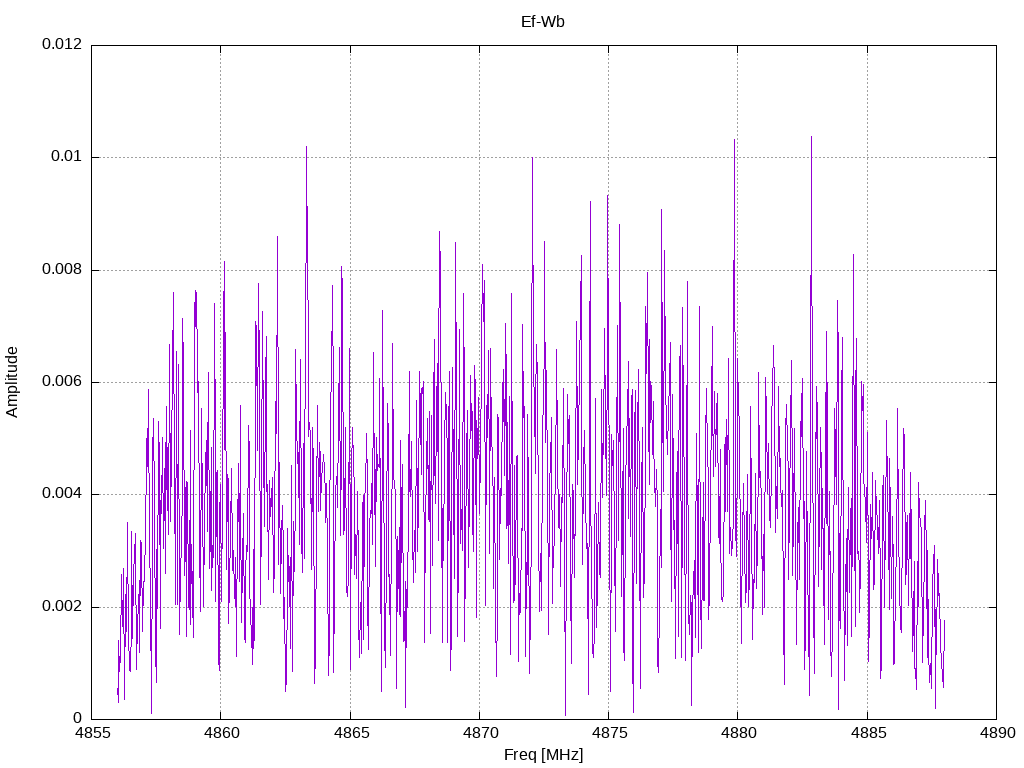Click the x-axis tick 4880
This screenshot has height=768, width=1024.
pyautogui.click(x=739, y=733)
